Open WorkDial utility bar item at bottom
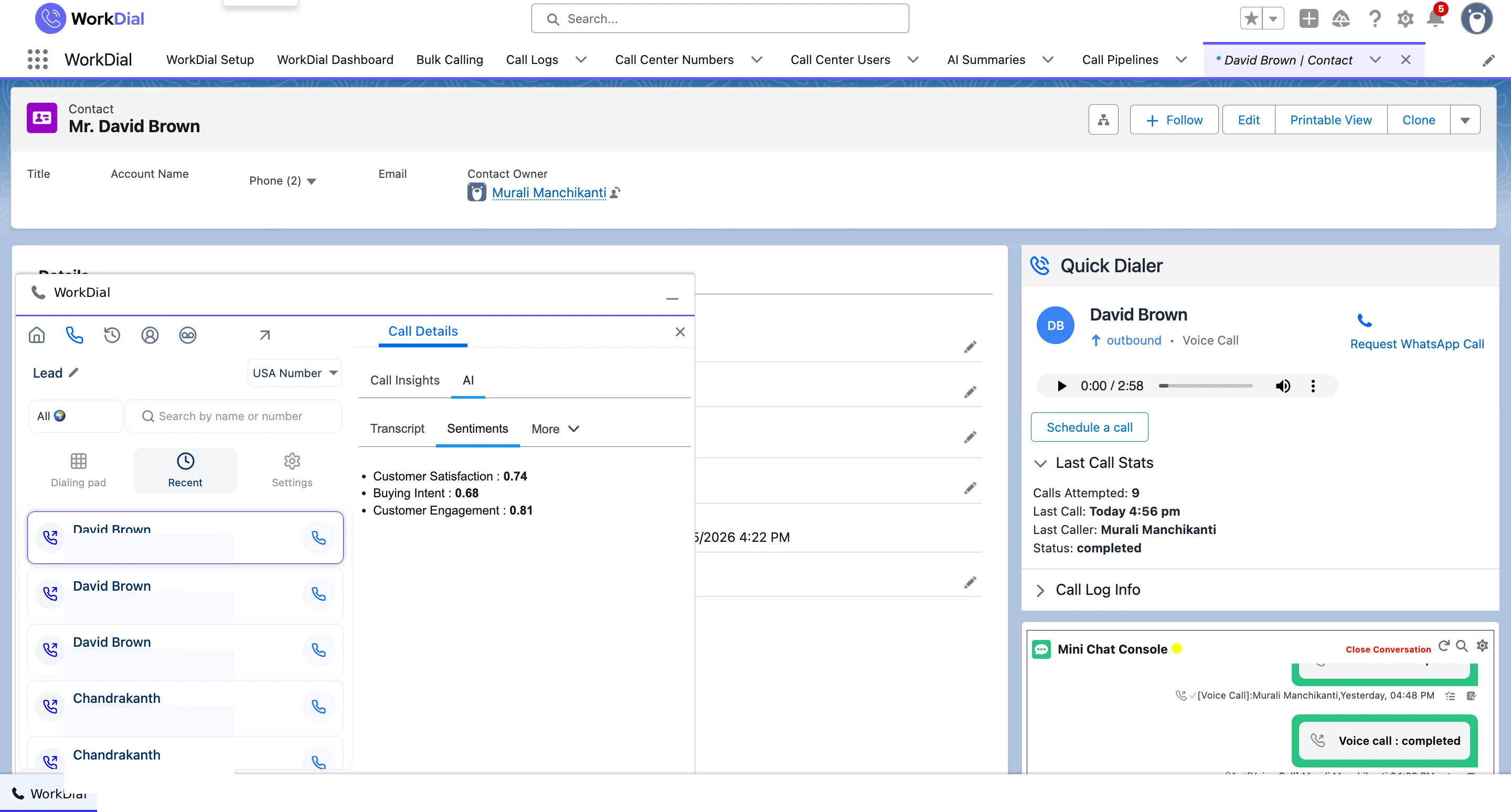The height and width of the screenshot is (812, 1511). click(x=49, y=793)
